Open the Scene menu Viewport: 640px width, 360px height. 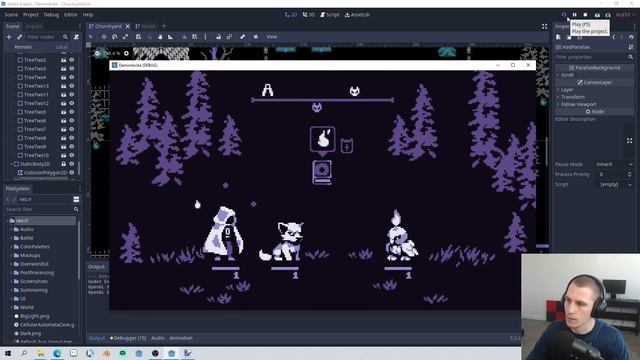[x=11, y=15]
